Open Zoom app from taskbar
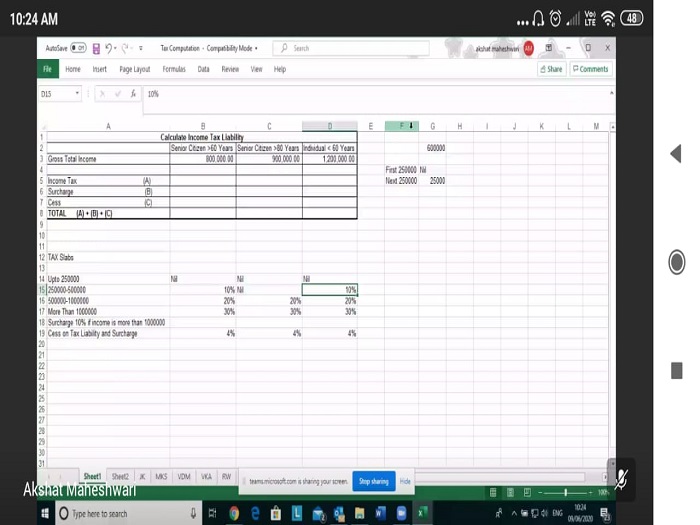The height and width of the screenshot is (525, 700). (x=401, y=514)
